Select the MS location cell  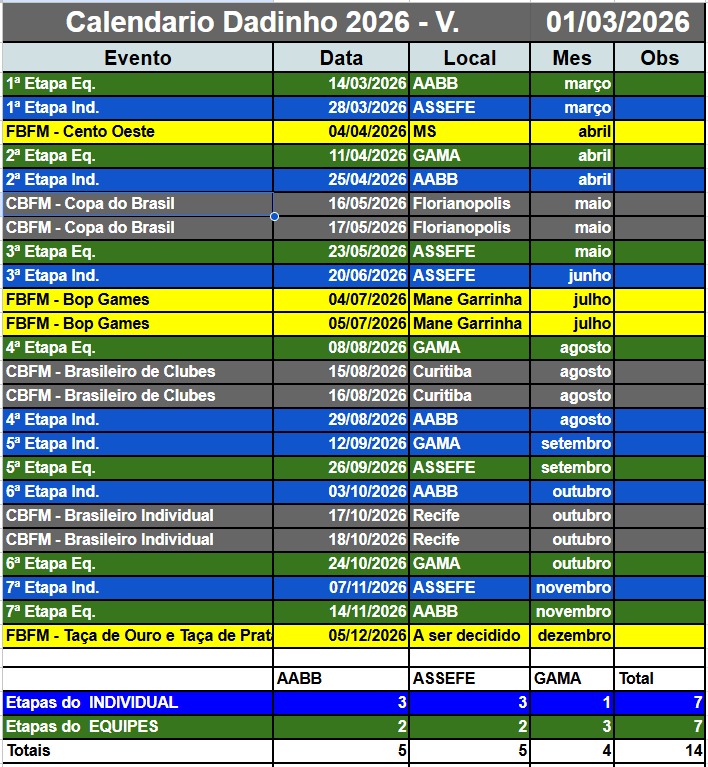pos(469,132)
